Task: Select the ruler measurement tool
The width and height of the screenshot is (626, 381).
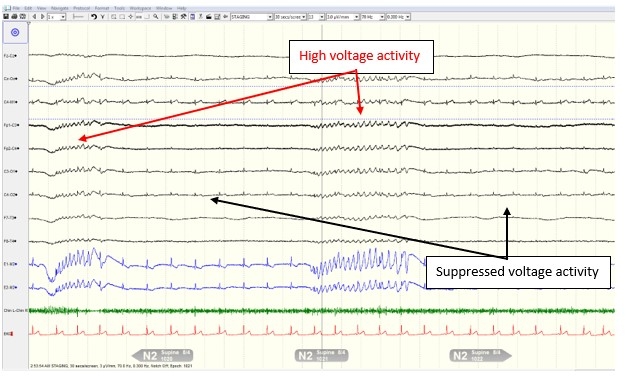Action: pos(78,17)
